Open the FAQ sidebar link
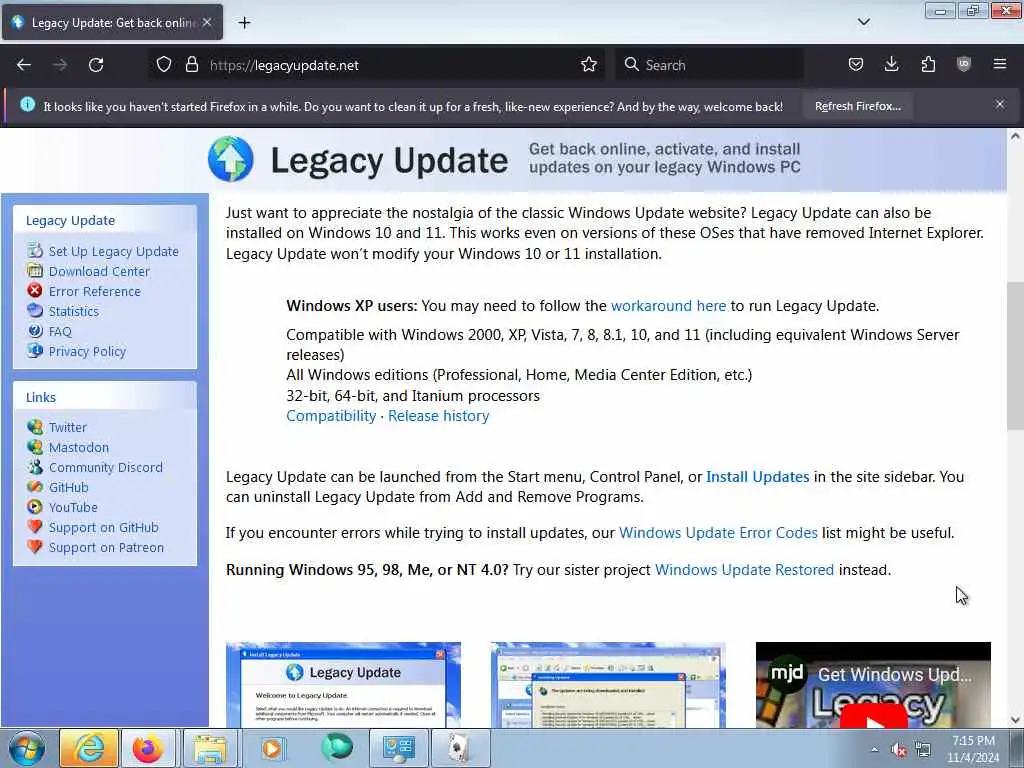 pyautogui.click(x=60, y=332)
